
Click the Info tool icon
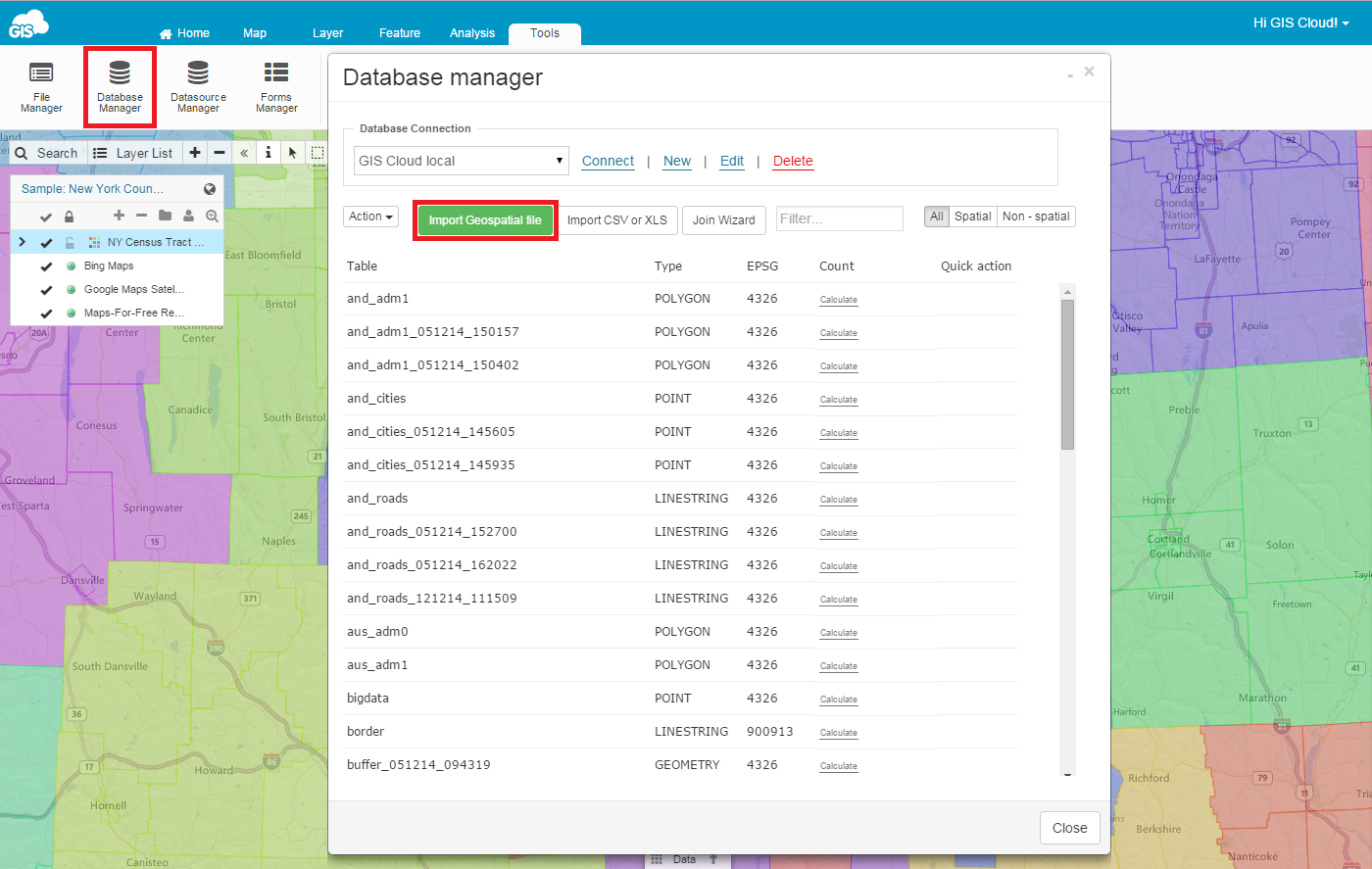pos(268,153)
